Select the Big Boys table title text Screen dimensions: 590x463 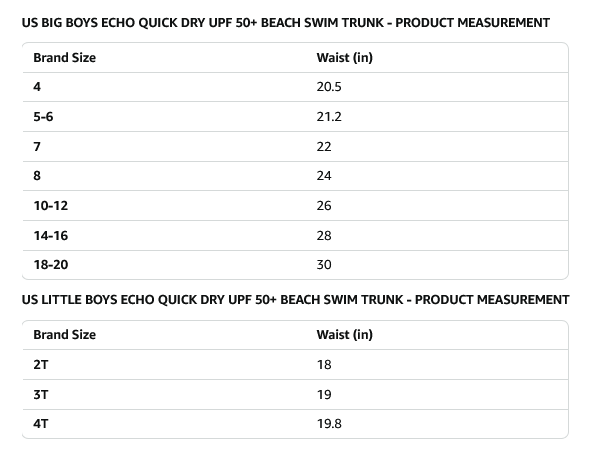coord(286,23)
